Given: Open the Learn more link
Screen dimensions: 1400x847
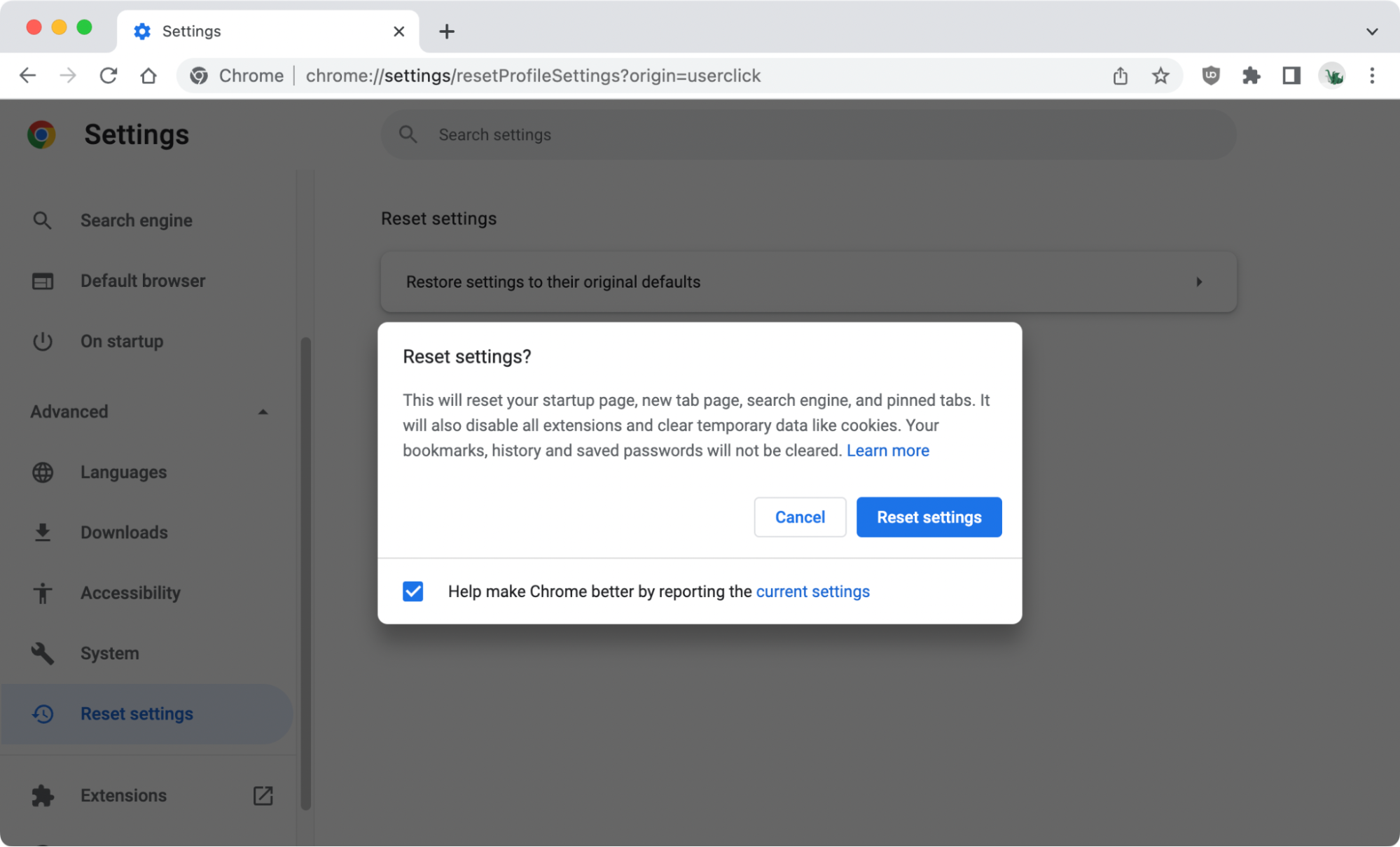Looking at the screenshot, I should point(887,451).
